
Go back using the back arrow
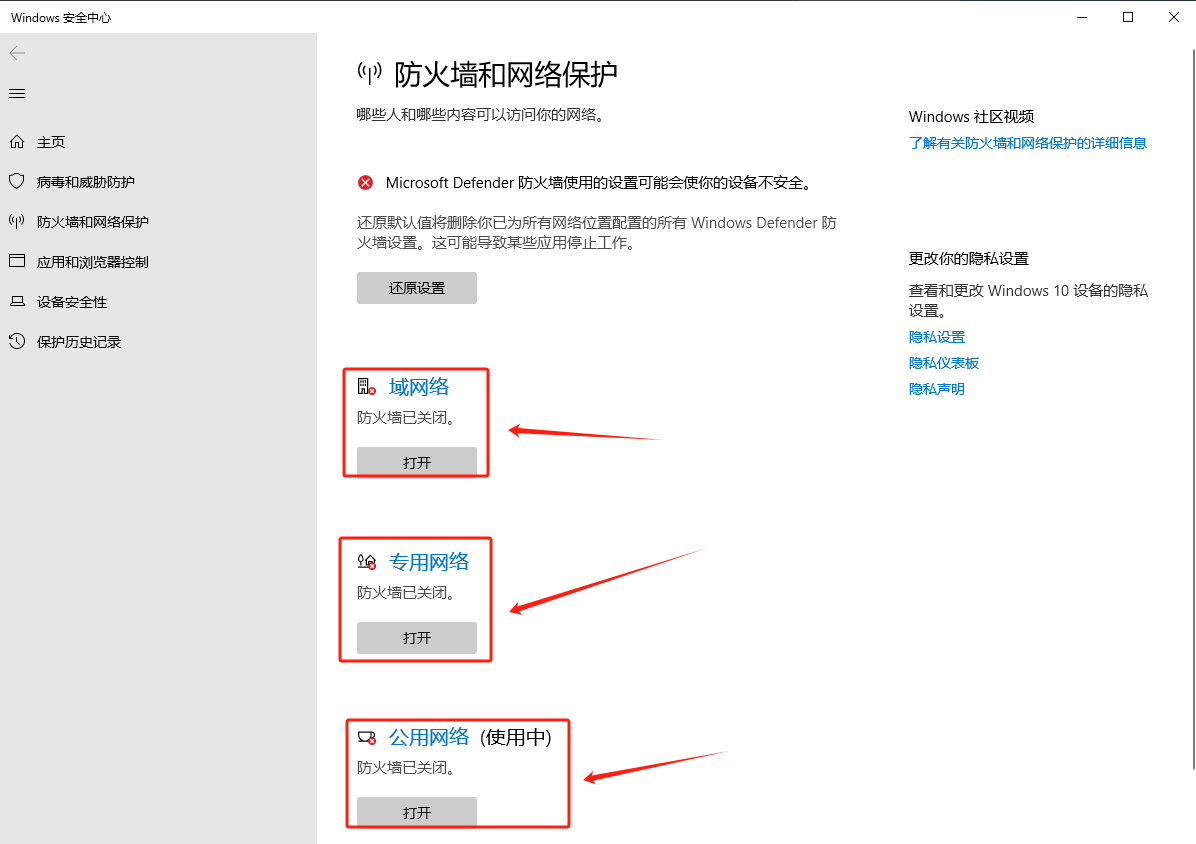(x=17, y=53)
